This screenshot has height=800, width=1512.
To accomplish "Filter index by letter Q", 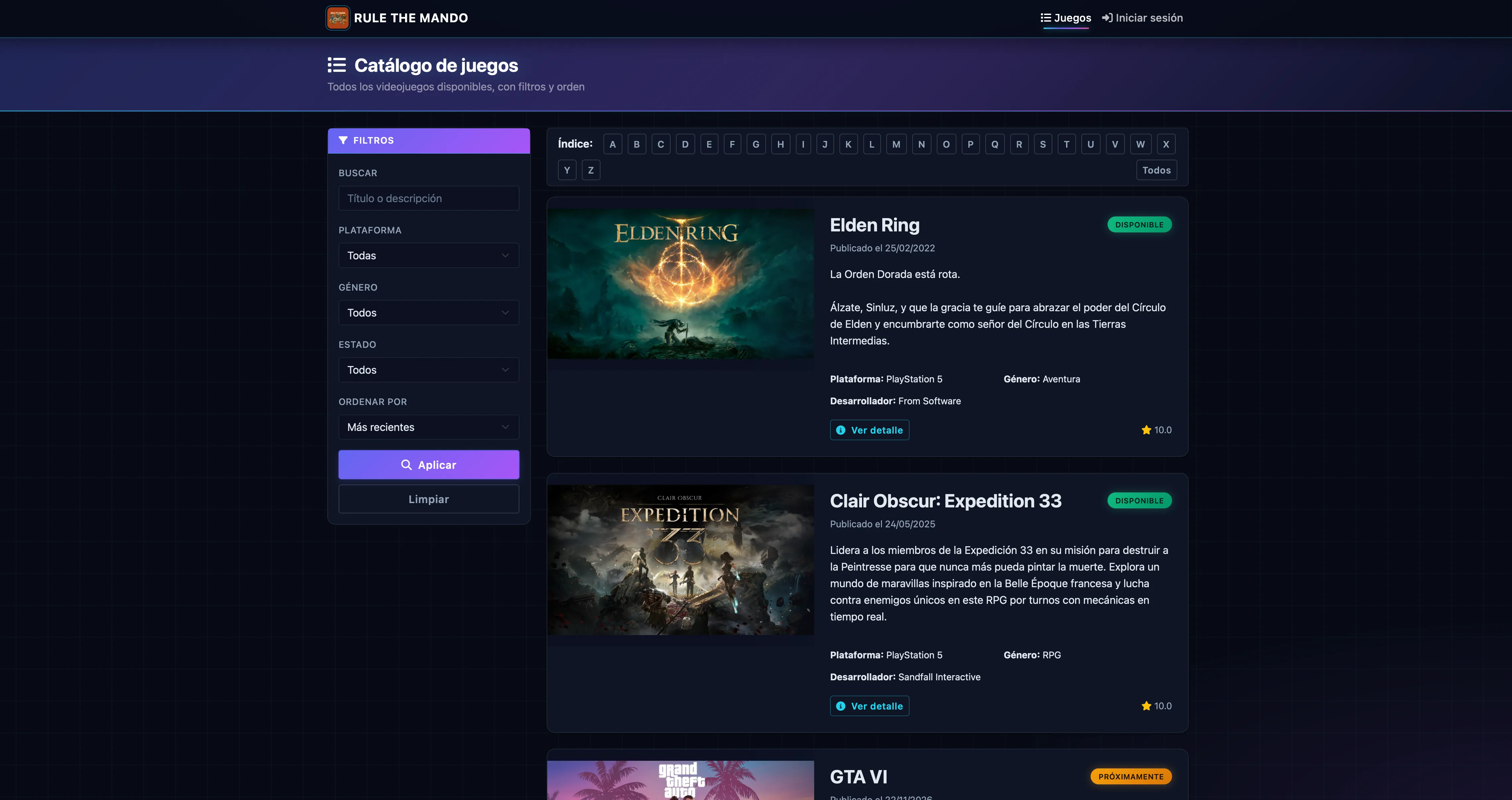I will 995,145.
